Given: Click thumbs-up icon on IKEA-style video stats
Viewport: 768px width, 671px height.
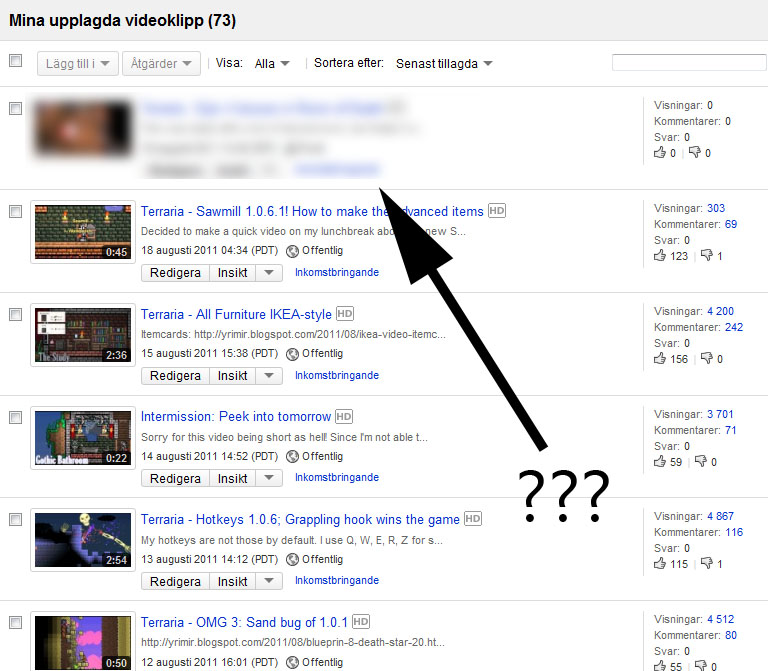Looking at the screenshot, I should [x=660, y=359].
